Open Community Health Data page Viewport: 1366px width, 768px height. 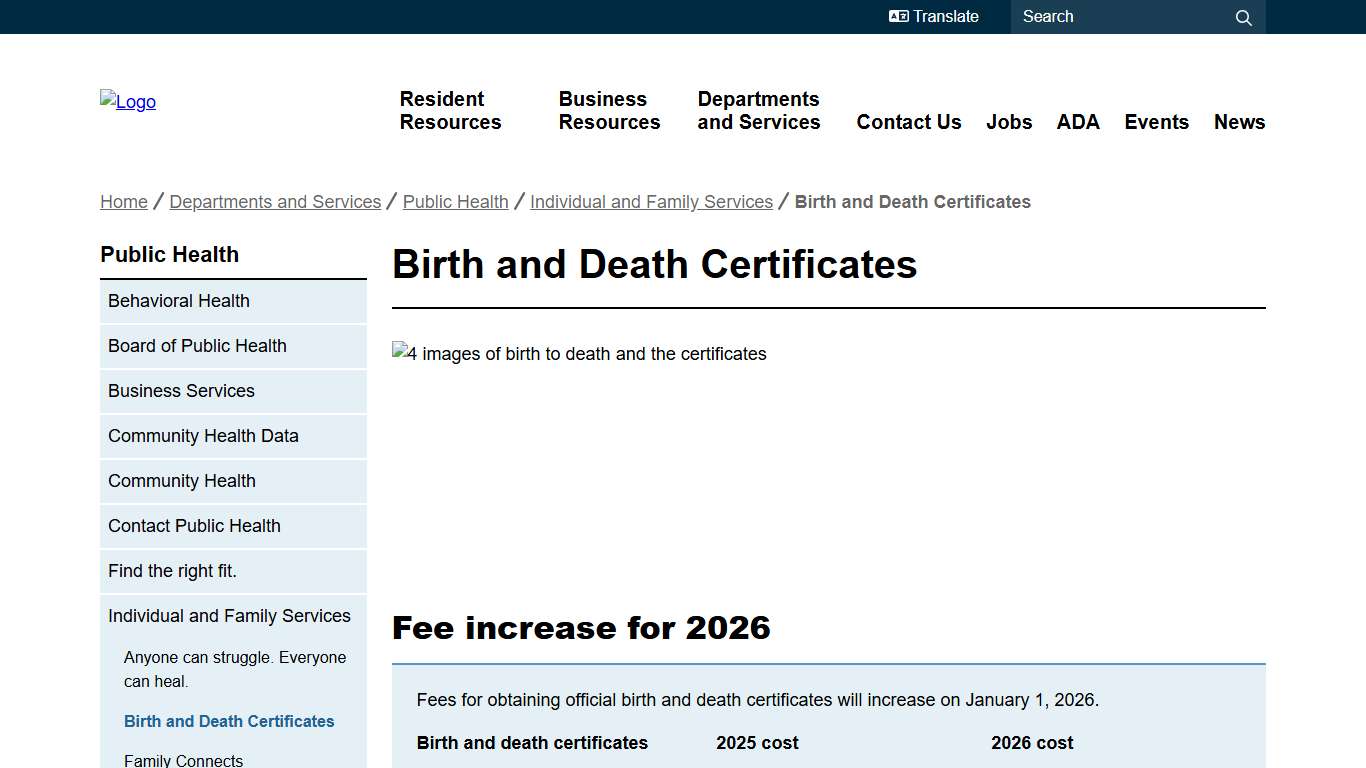tap(203, 436)
